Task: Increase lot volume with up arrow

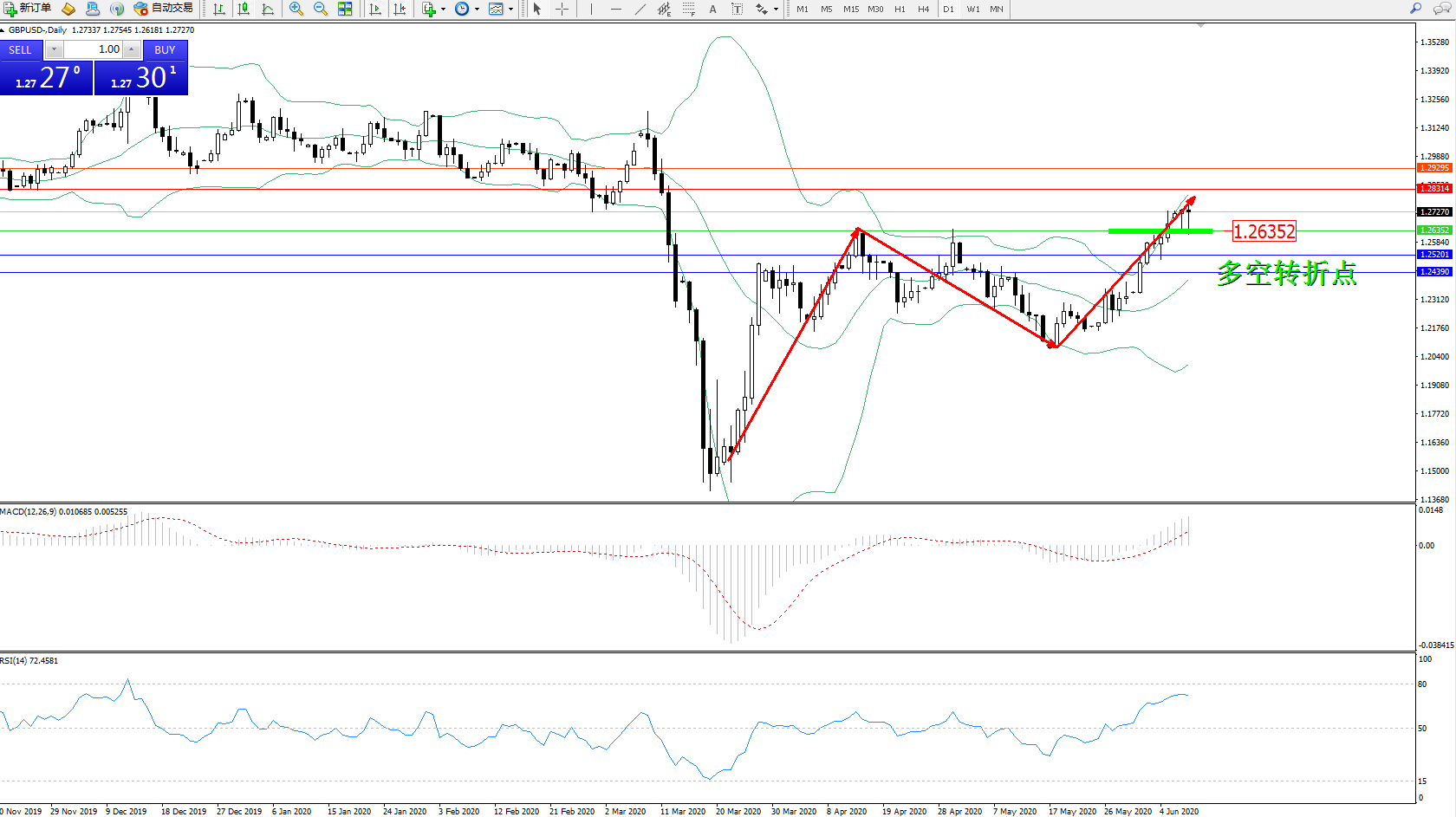Action: (x=131, y=49)
